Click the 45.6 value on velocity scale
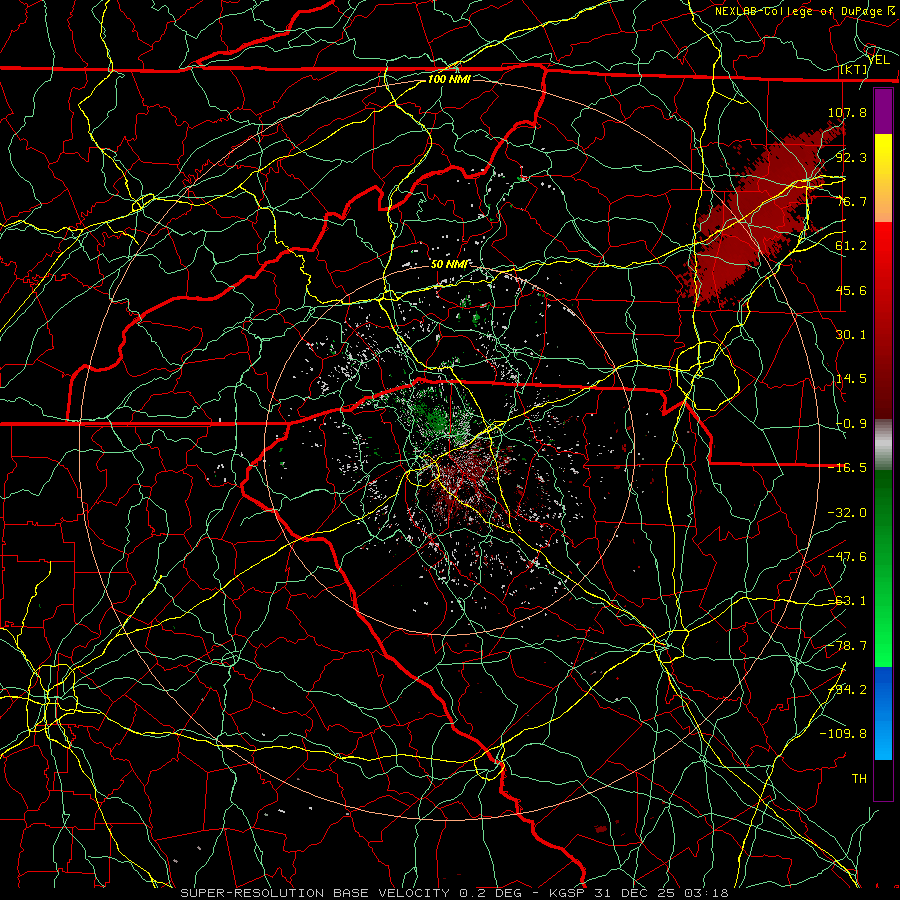Viewport: 900px width, 900px height. click(x=851, y=290)
